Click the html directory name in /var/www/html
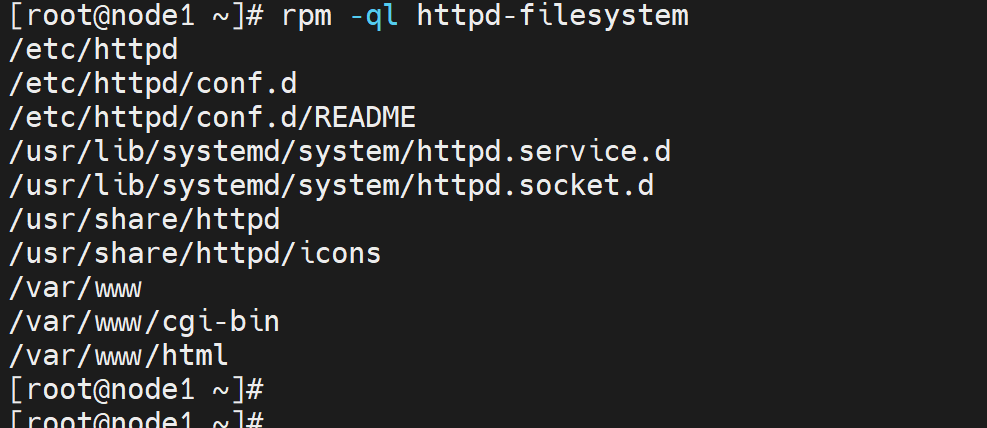Image resolution: width=987 pixels, height=428 pixels. point(195,356)
